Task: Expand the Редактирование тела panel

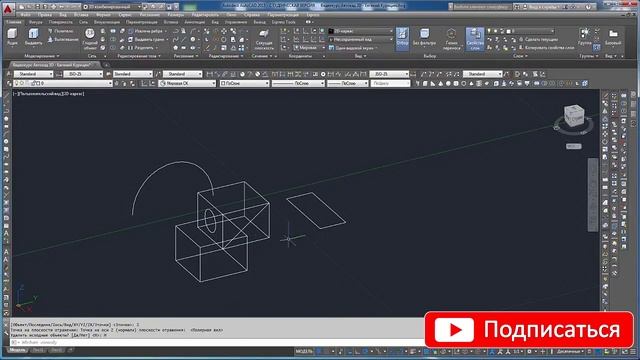Action: (x=139, y=56)
